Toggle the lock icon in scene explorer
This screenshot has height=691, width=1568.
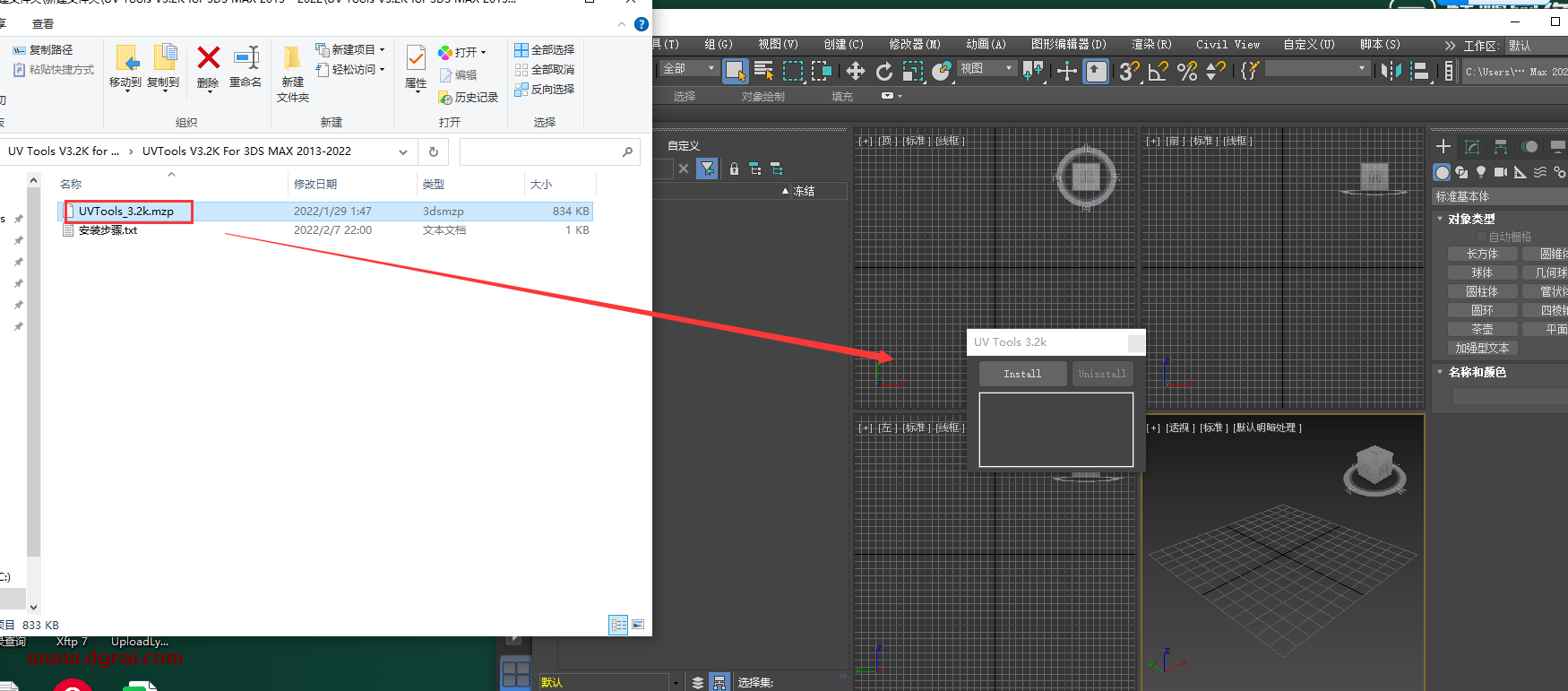coord(734,168)
